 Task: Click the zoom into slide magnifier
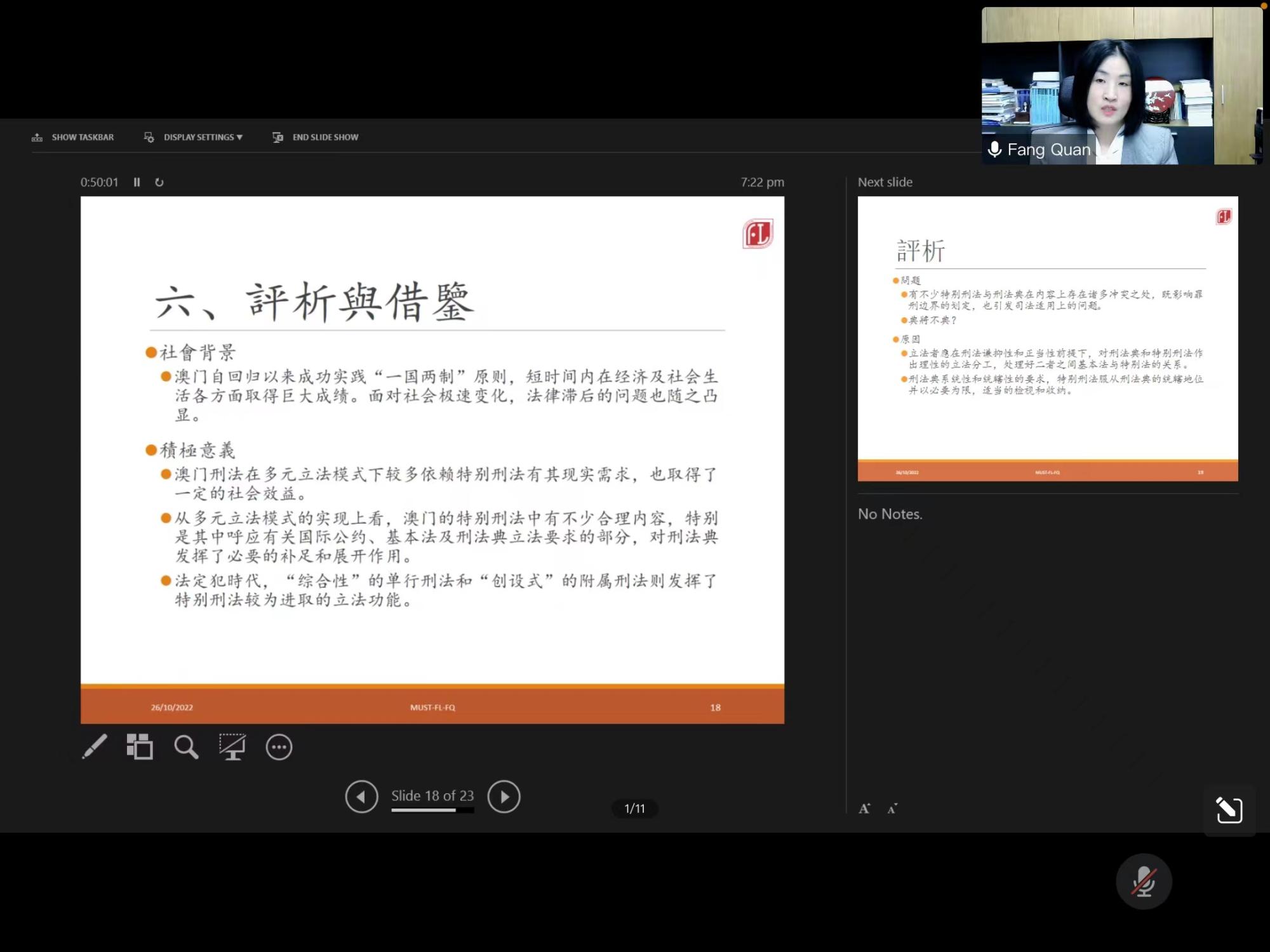point(186,747)
